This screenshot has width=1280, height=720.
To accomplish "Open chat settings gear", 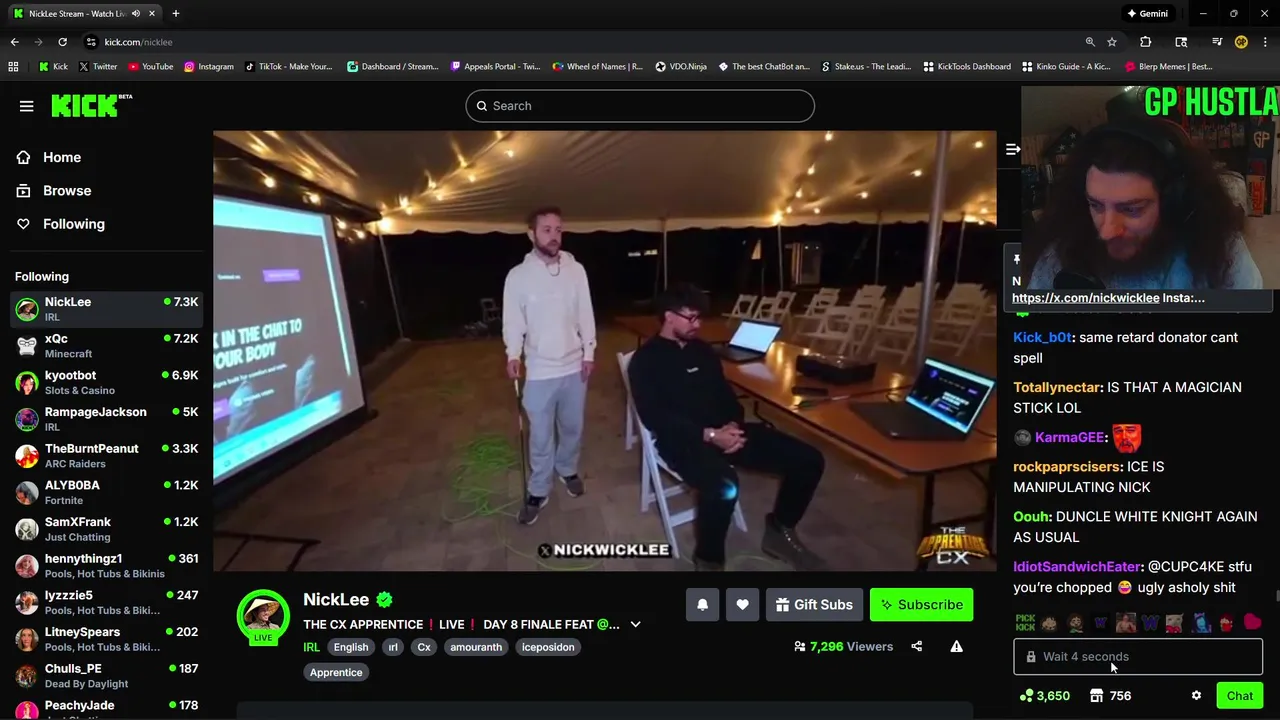I will tap(1196, 696).
